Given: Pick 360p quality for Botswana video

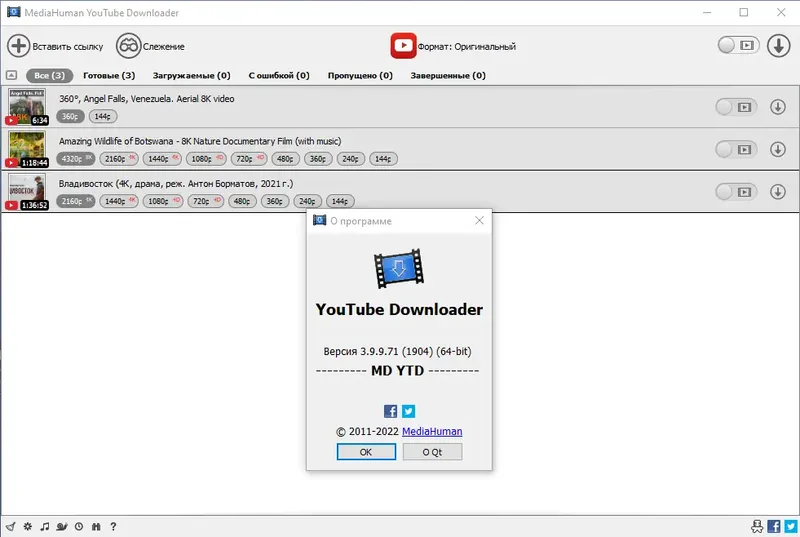Looking at the screenshot, I should click(x=318, y=159).
